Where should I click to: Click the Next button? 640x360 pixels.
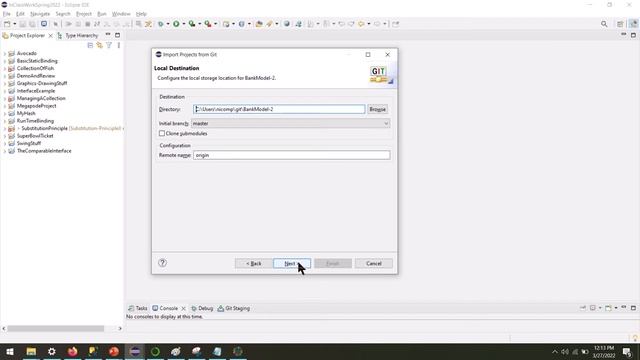tap(292, 263)
